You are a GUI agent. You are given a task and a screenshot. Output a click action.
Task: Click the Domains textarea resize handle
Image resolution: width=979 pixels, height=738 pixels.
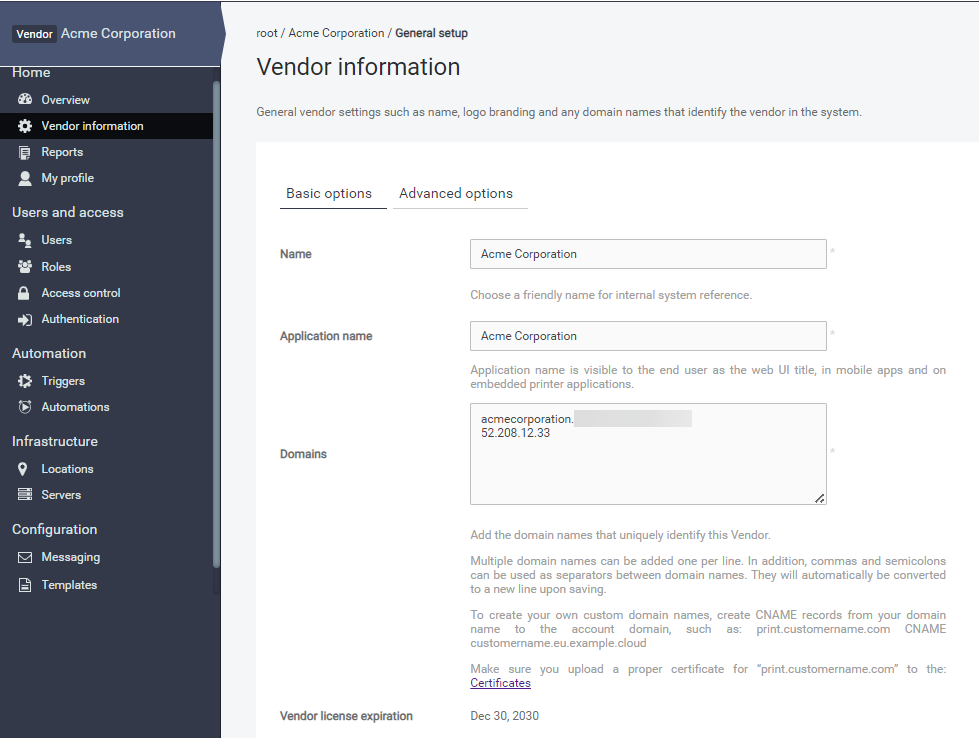[820, 498]
